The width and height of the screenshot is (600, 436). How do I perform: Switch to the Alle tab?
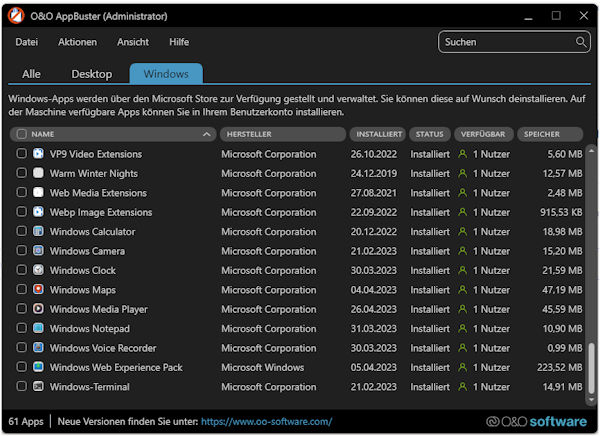(31, 74)
